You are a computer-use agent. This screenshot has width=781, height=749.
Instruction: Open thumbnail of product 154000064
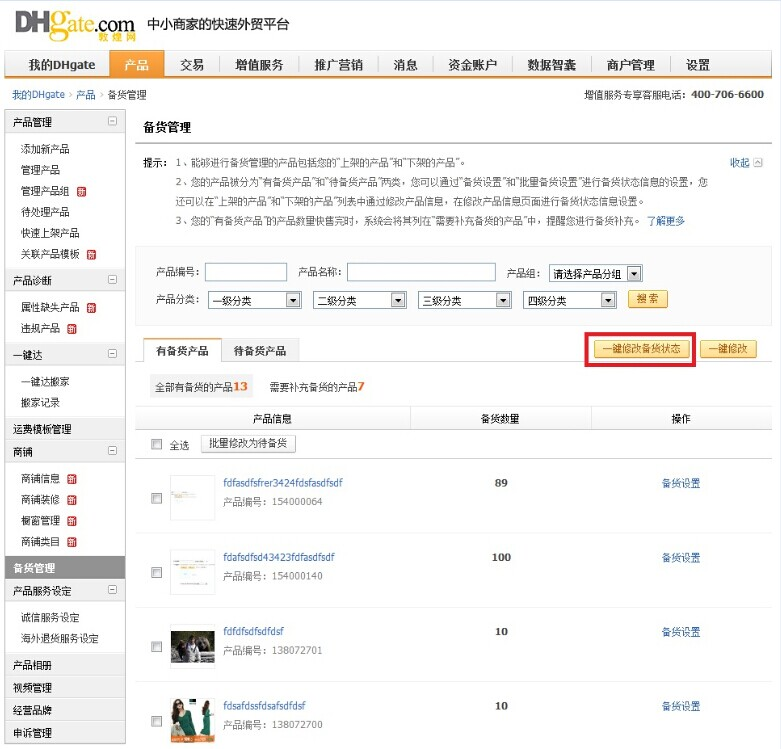pyautogui.click(x=193, y=498)
